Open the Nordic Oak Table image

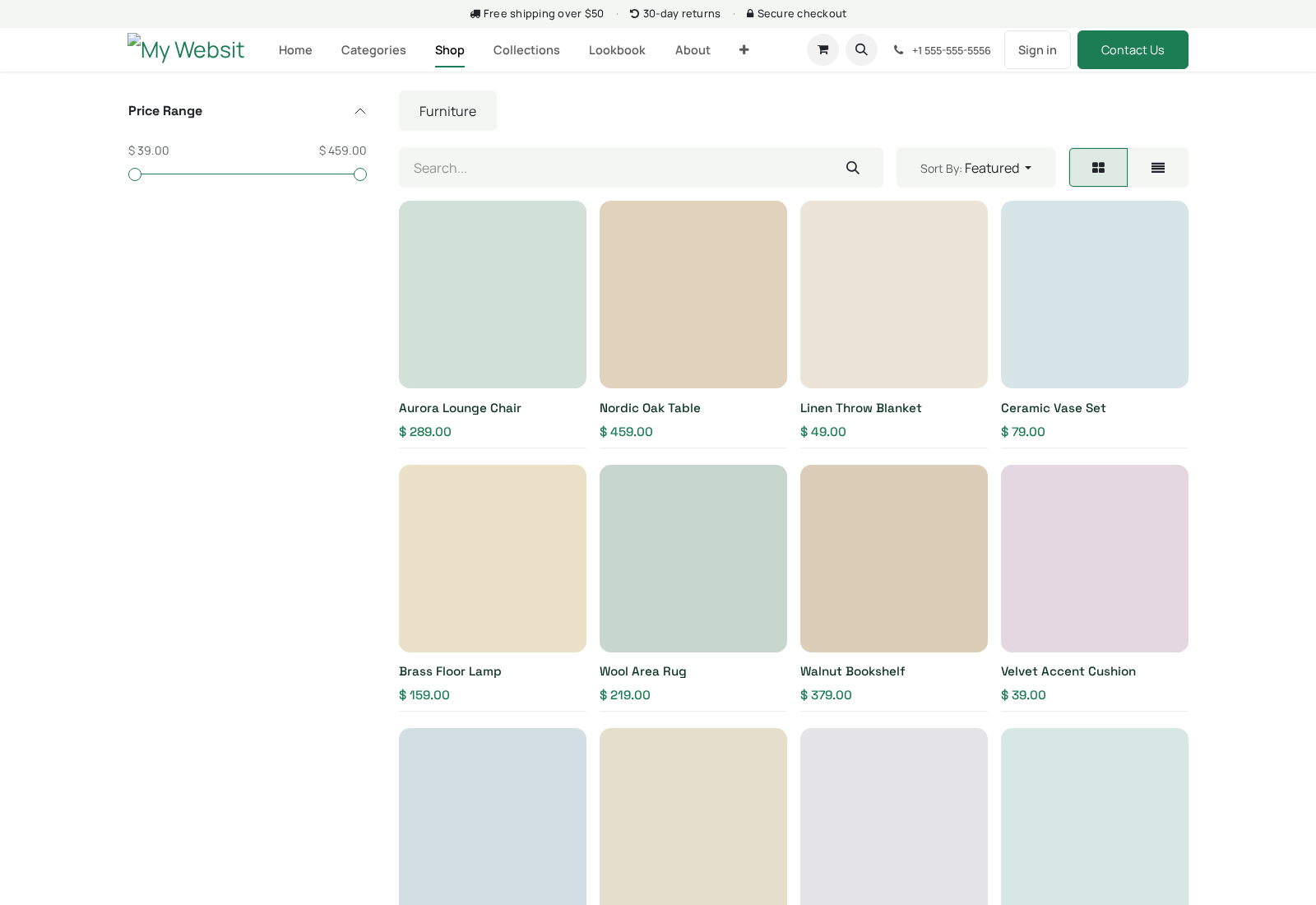(x=693, y=295)
